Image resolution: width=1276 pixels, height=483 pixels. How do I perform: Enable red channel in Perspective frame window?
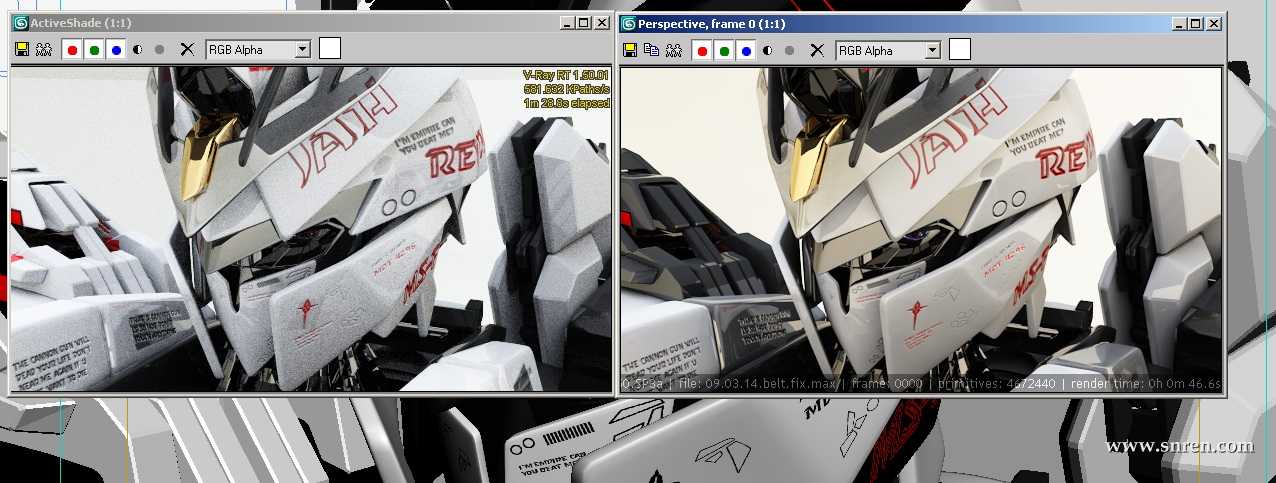pyautogui.click(x=702, y=50)
